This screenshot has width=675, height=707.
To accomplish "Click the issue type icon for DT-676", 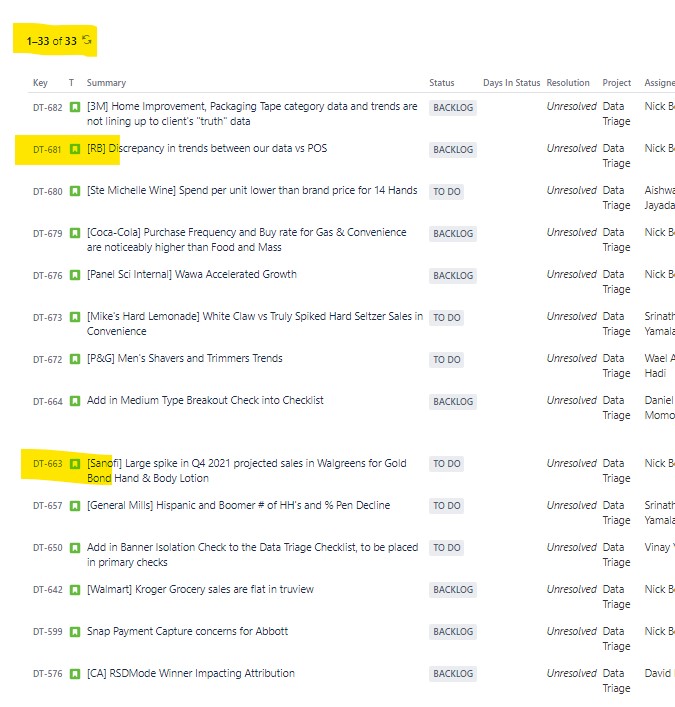I will 75,275.
